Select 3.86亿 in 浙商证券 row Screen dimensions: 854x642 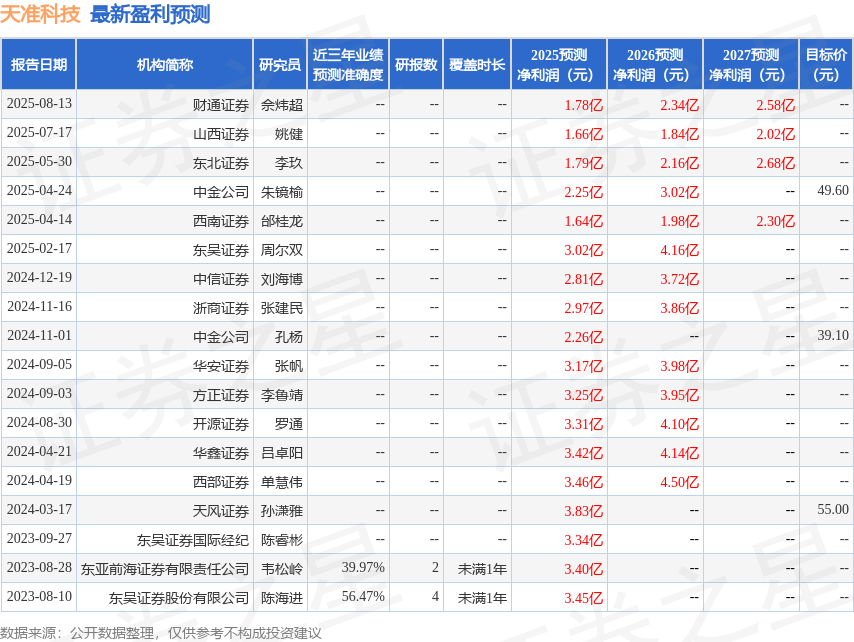679,308
